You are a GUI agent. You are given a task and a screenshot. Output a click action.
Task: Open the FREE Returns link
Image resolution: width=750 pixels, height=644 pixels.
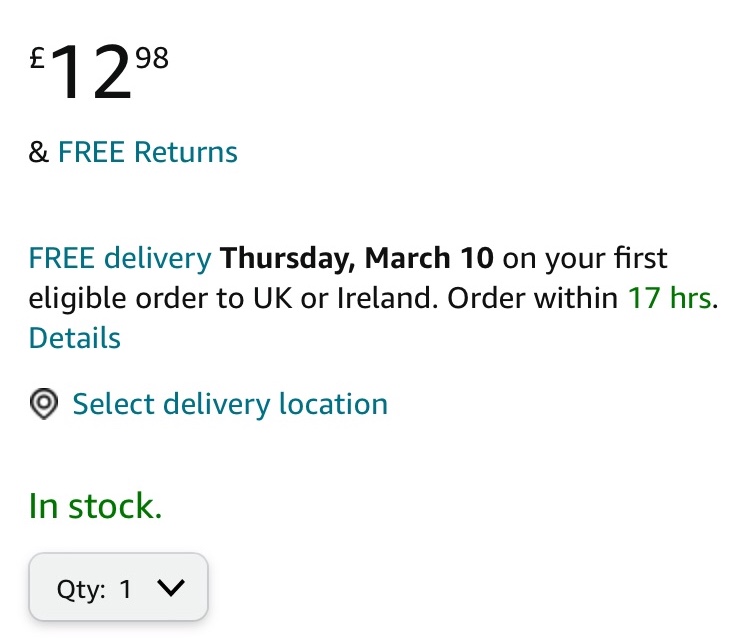coord(147,152)
